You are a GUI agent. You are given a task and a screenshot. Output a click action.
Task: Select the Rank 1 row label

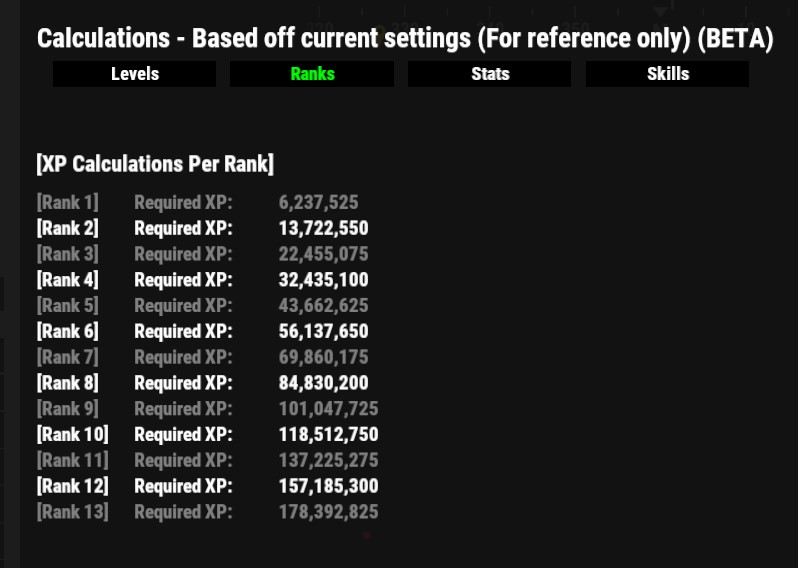tap(68, 203)
